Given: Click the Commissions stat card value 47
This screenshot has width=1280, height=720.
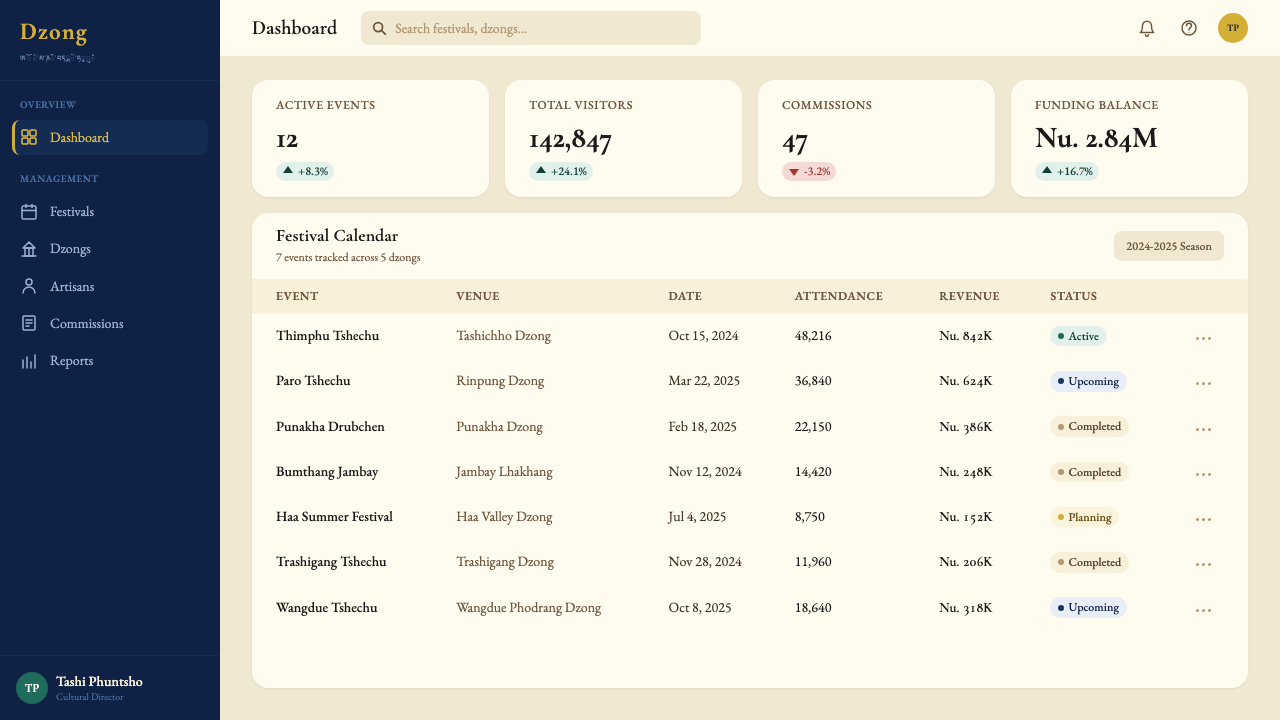Looking at the screenshot, I should pos(795,140).
